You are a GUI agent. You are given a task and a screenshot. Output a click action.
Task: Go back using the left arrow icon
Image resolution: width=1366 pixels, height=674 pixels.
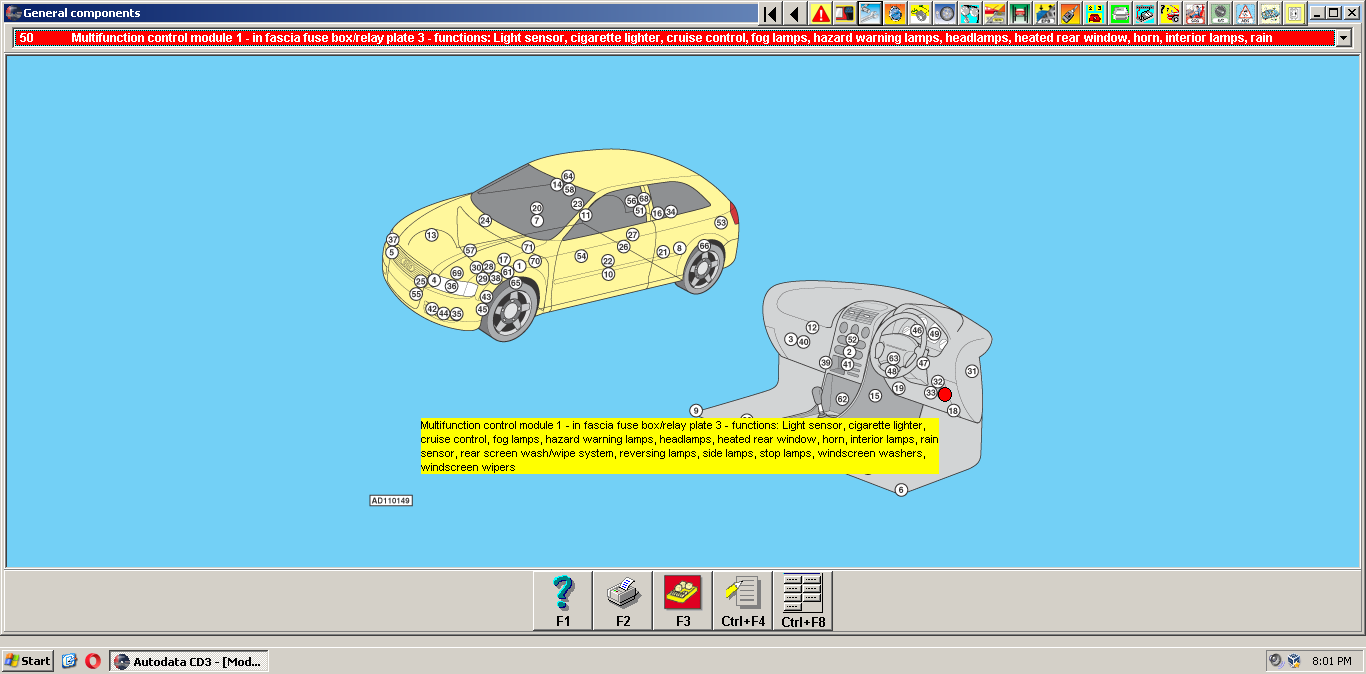(x=795, y=13)
